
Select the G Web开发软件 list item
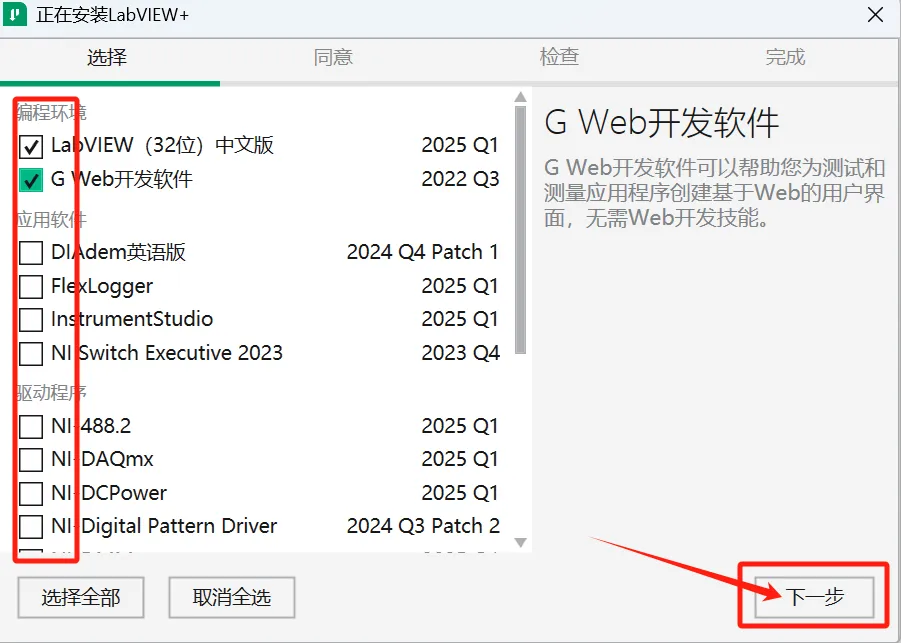(x=122, y=179)
